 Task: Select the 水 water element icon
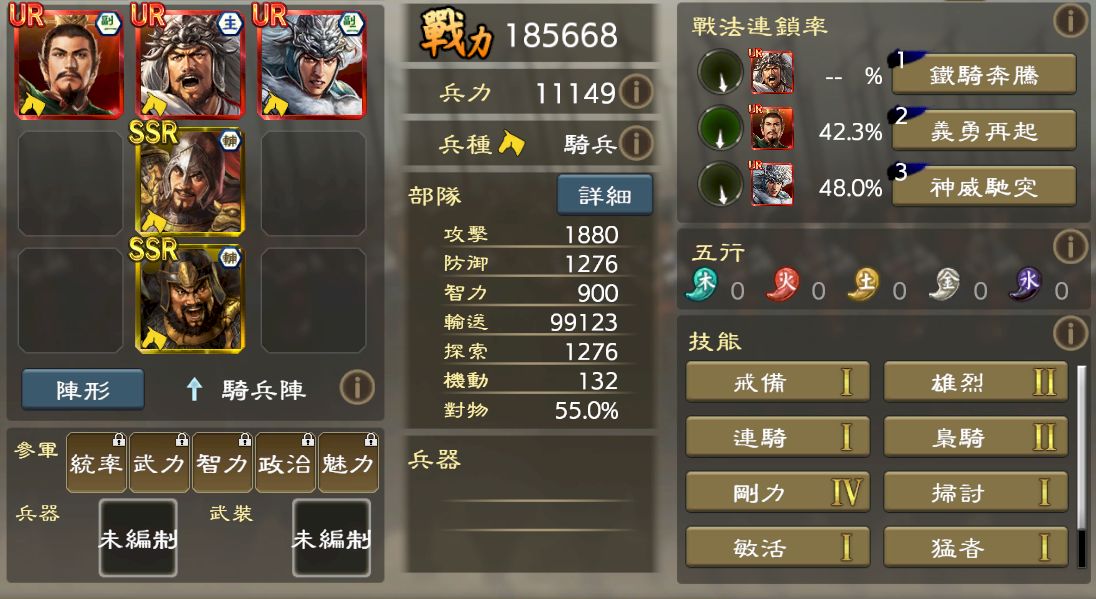1025,284
